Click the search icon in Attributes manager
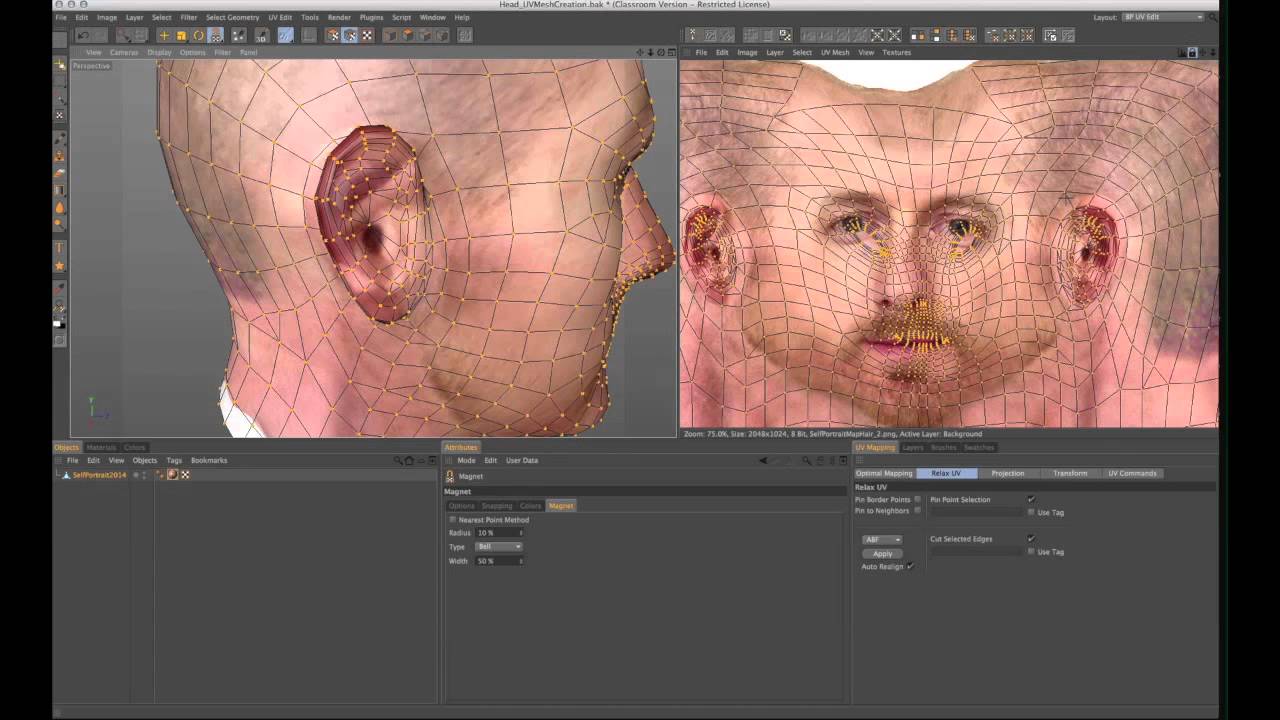 (807, 461)
